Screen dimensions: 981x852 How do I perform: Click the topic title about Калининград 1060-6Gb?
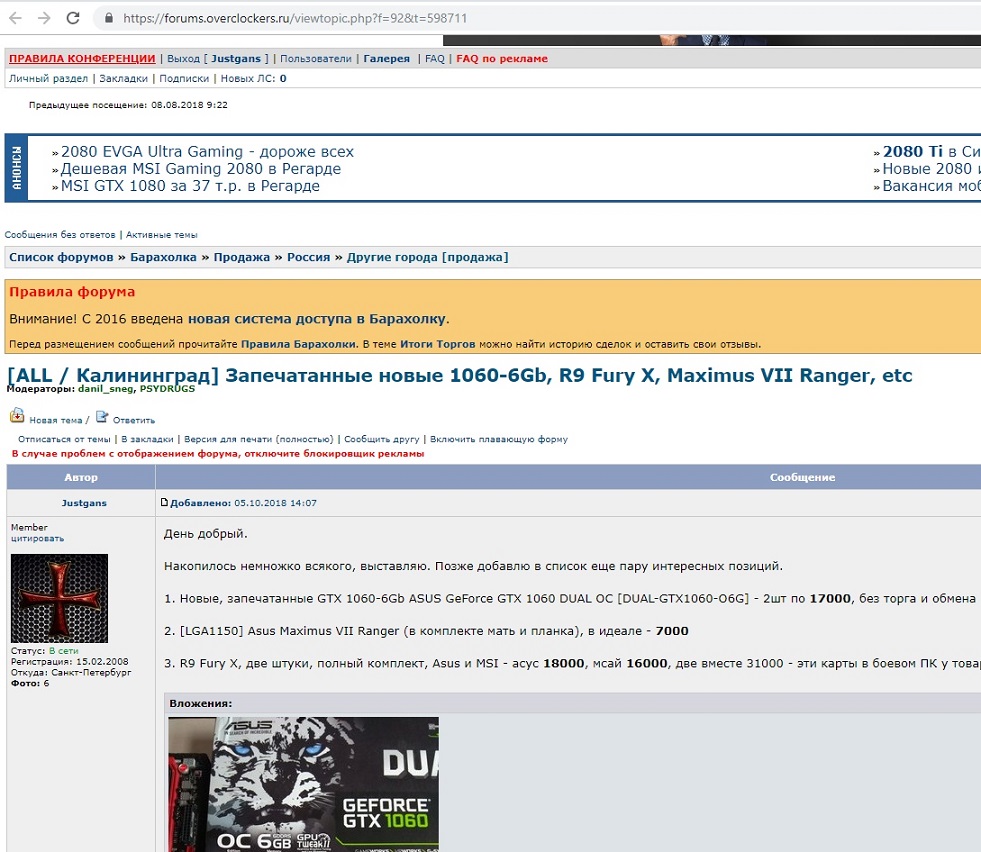click(x=460, y=375)
